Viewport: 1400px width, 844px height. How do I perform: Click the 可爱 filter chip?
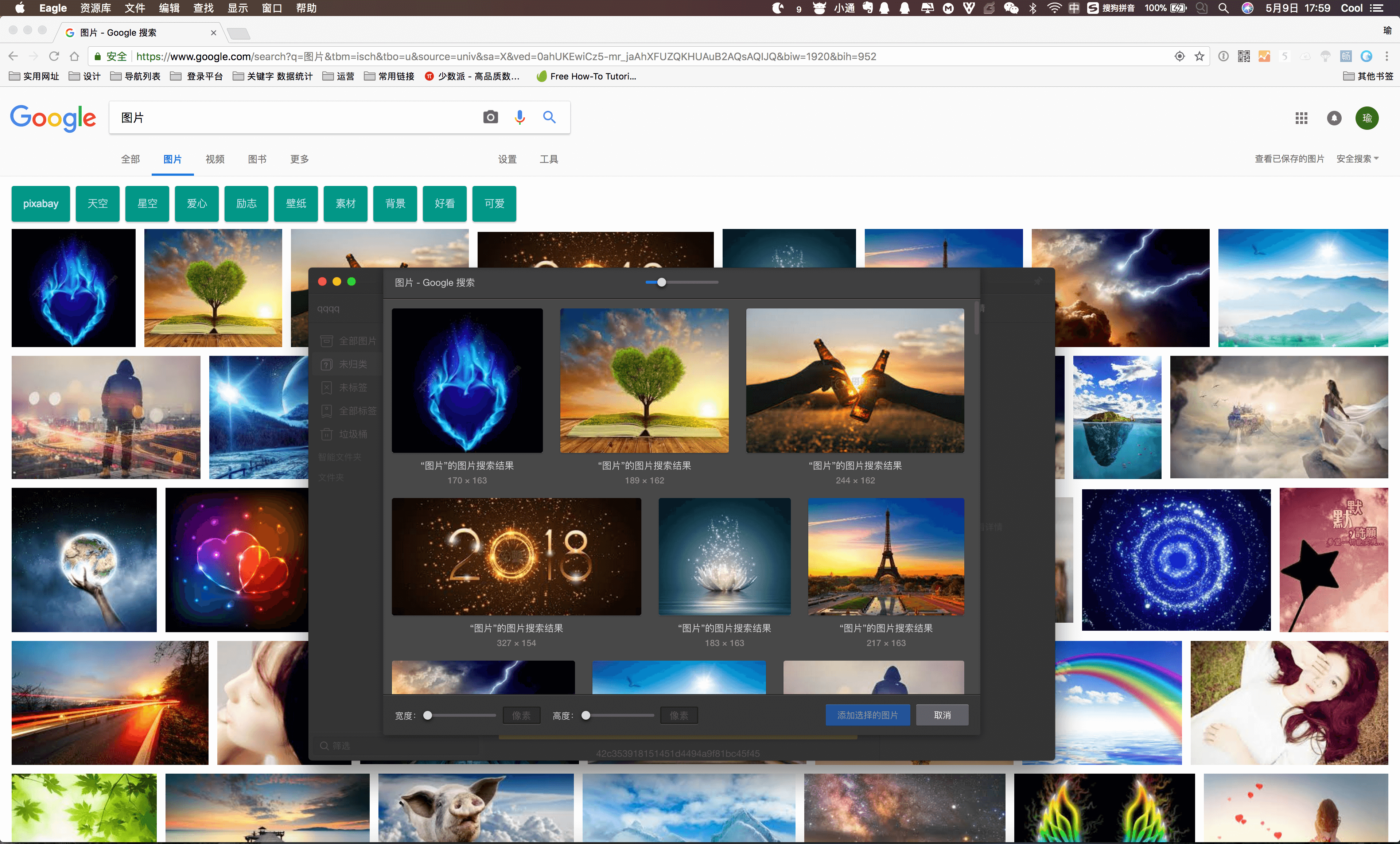(x=494, y=203)
